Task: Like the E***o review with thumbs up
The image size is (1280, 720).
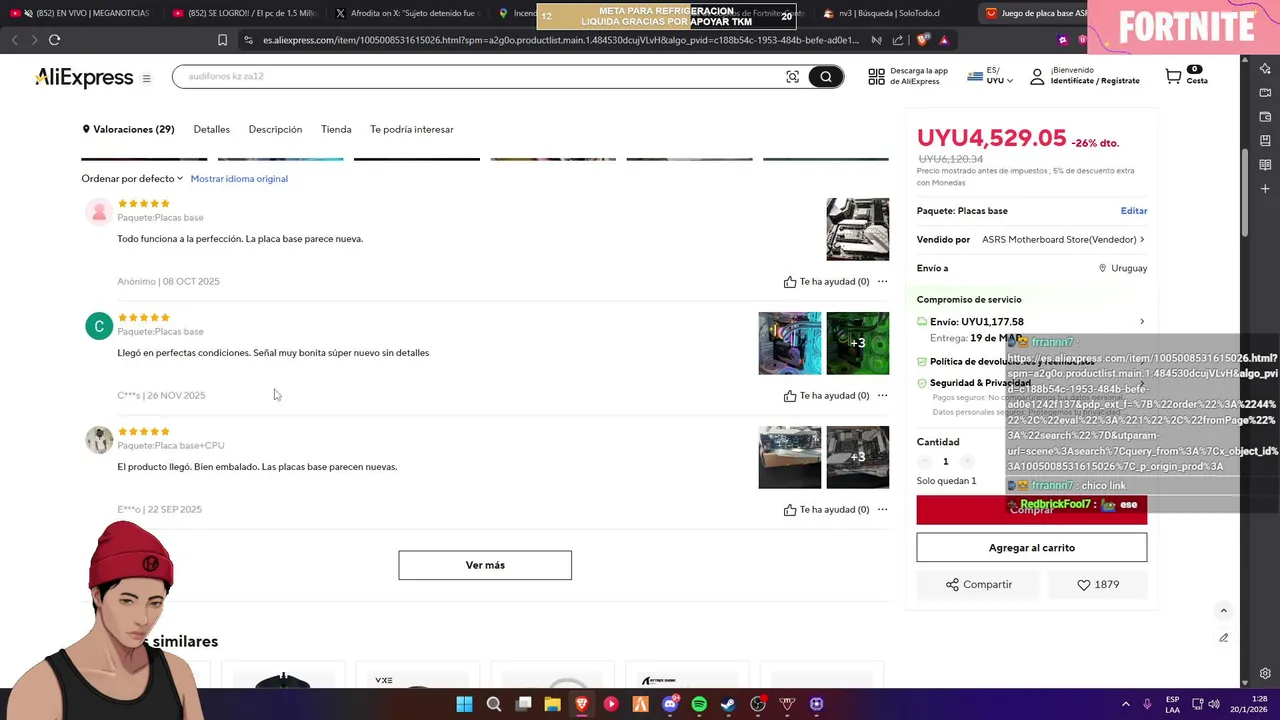Action: 790,510
